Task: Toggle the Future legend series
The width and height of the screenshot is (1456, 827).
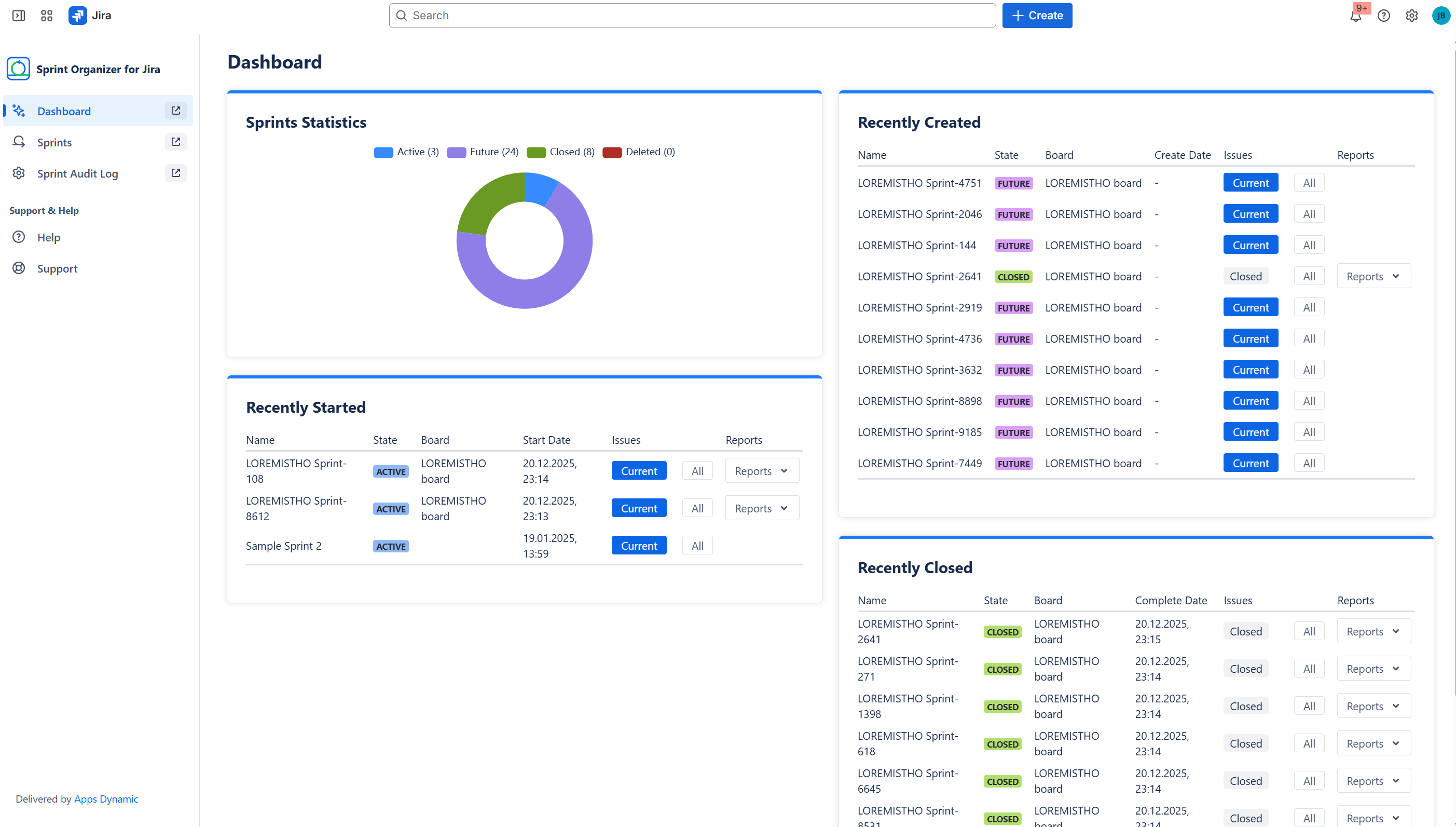Action: [483, 152]
